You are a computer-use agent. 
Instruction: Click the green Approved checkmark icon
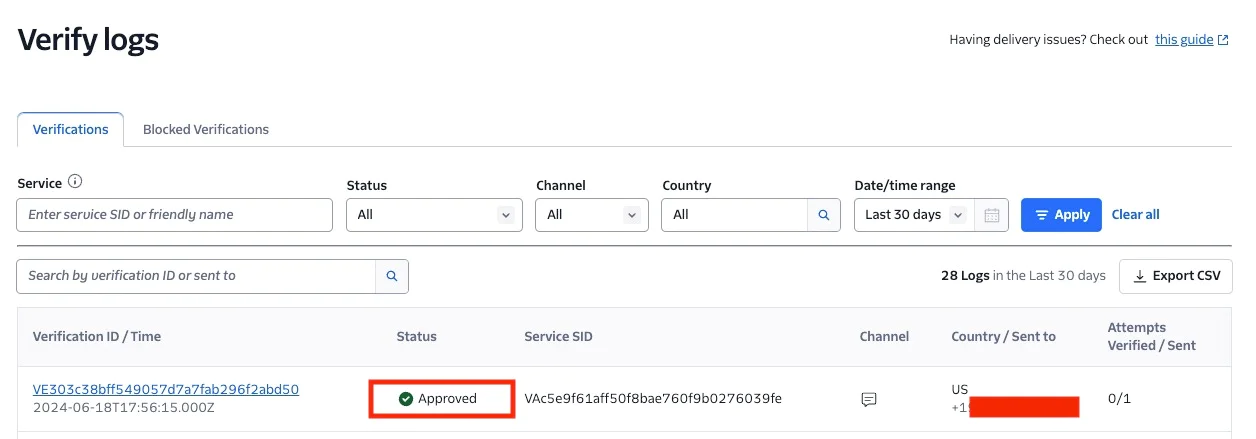coord(405,399)
